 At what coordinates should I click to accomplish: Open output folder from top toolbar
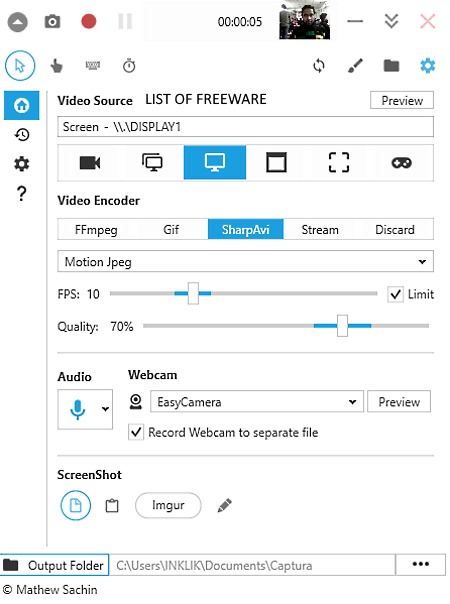tap(391, 65)
